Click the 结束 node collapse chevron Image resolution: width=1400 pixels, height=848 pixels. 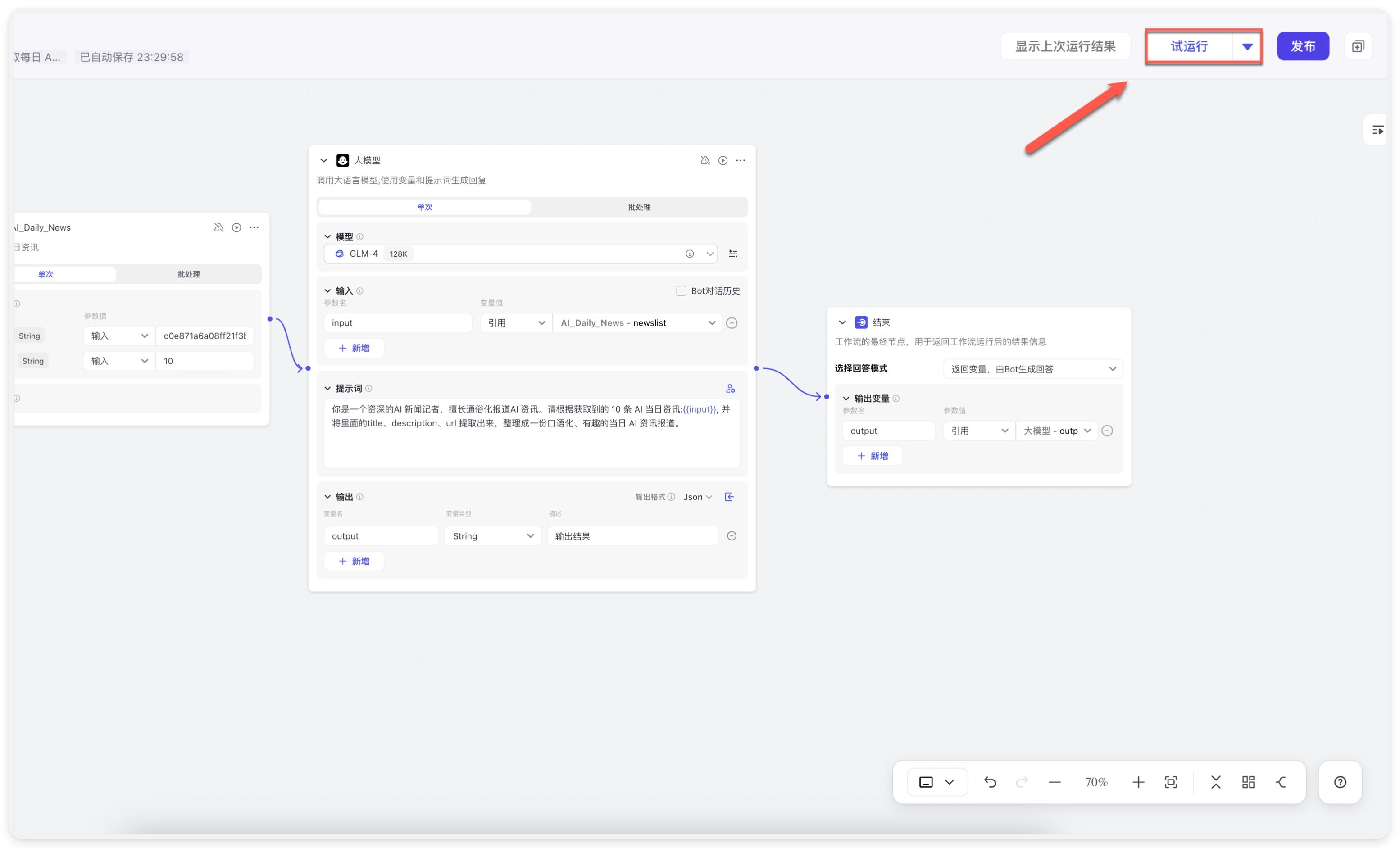pyautogui.click(x=841, y=321)
